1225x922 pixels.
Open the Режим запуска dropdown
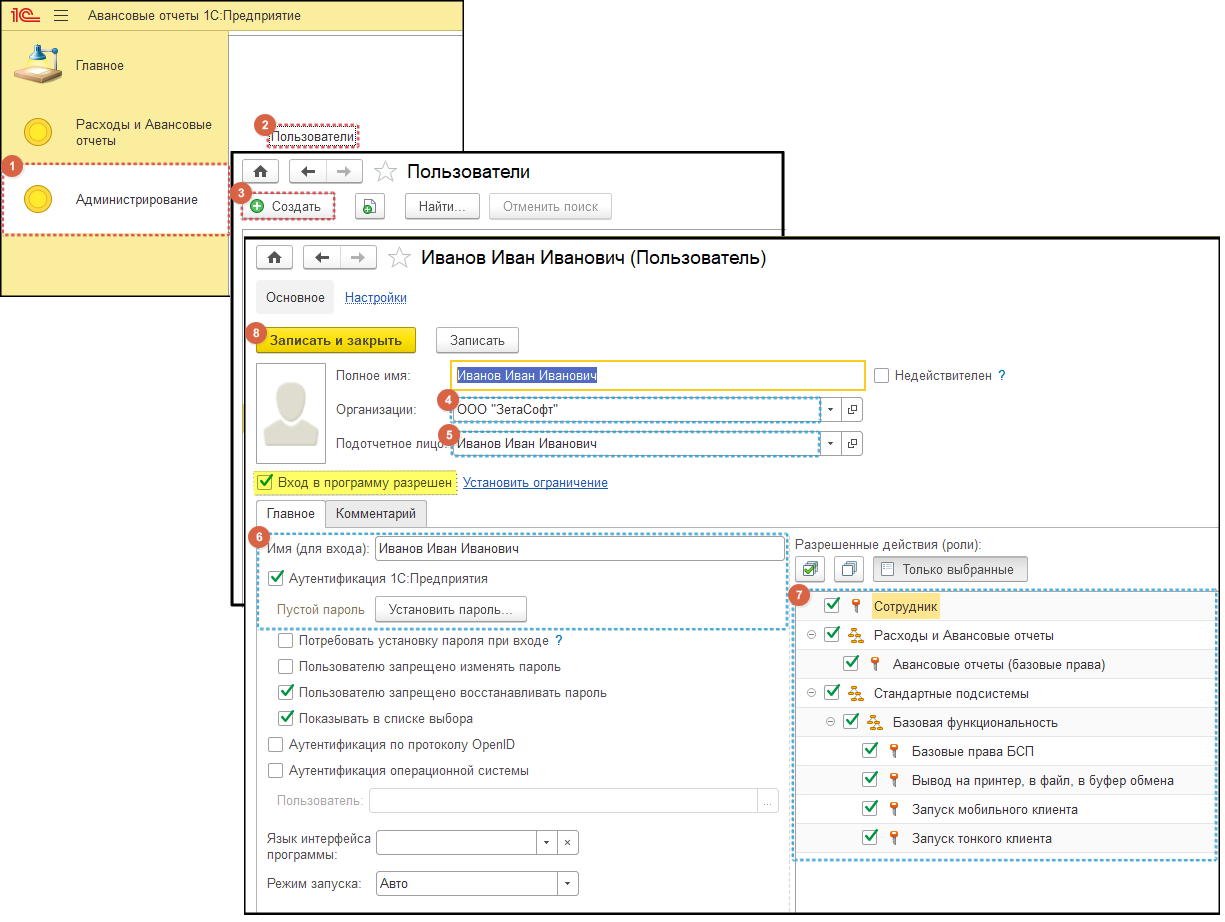pos(568,884)
